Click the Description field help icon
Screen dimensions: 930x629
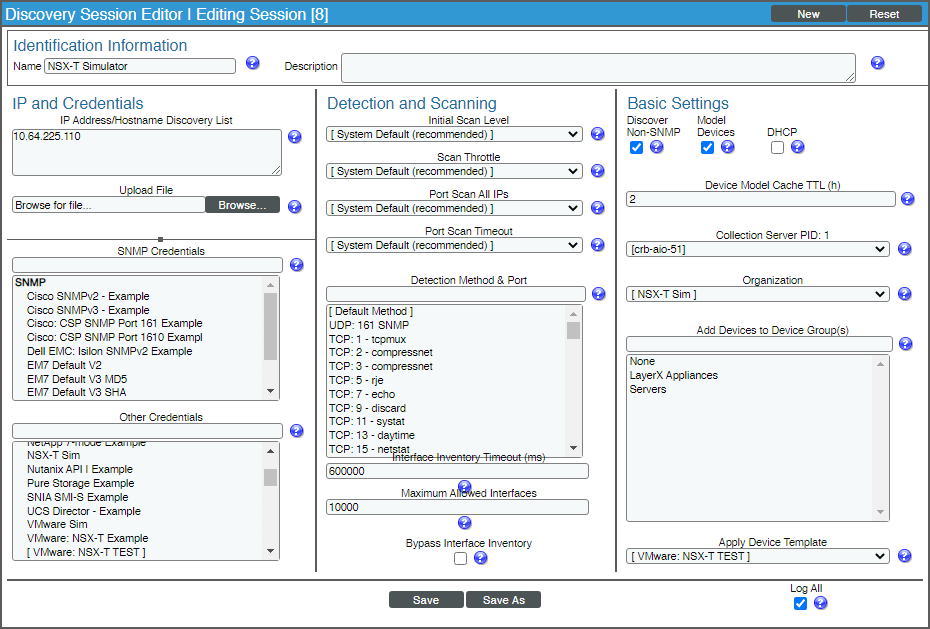click(877, 62)
